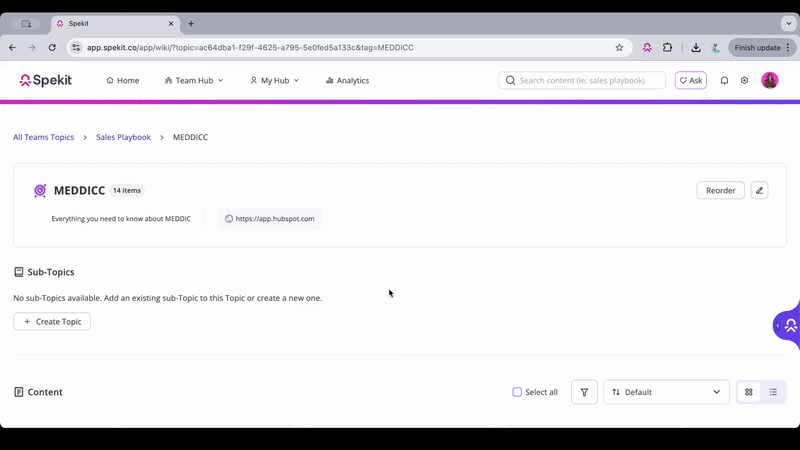Bookmark this page with star icon
The image size is (800, 450).
click(619, 47)
